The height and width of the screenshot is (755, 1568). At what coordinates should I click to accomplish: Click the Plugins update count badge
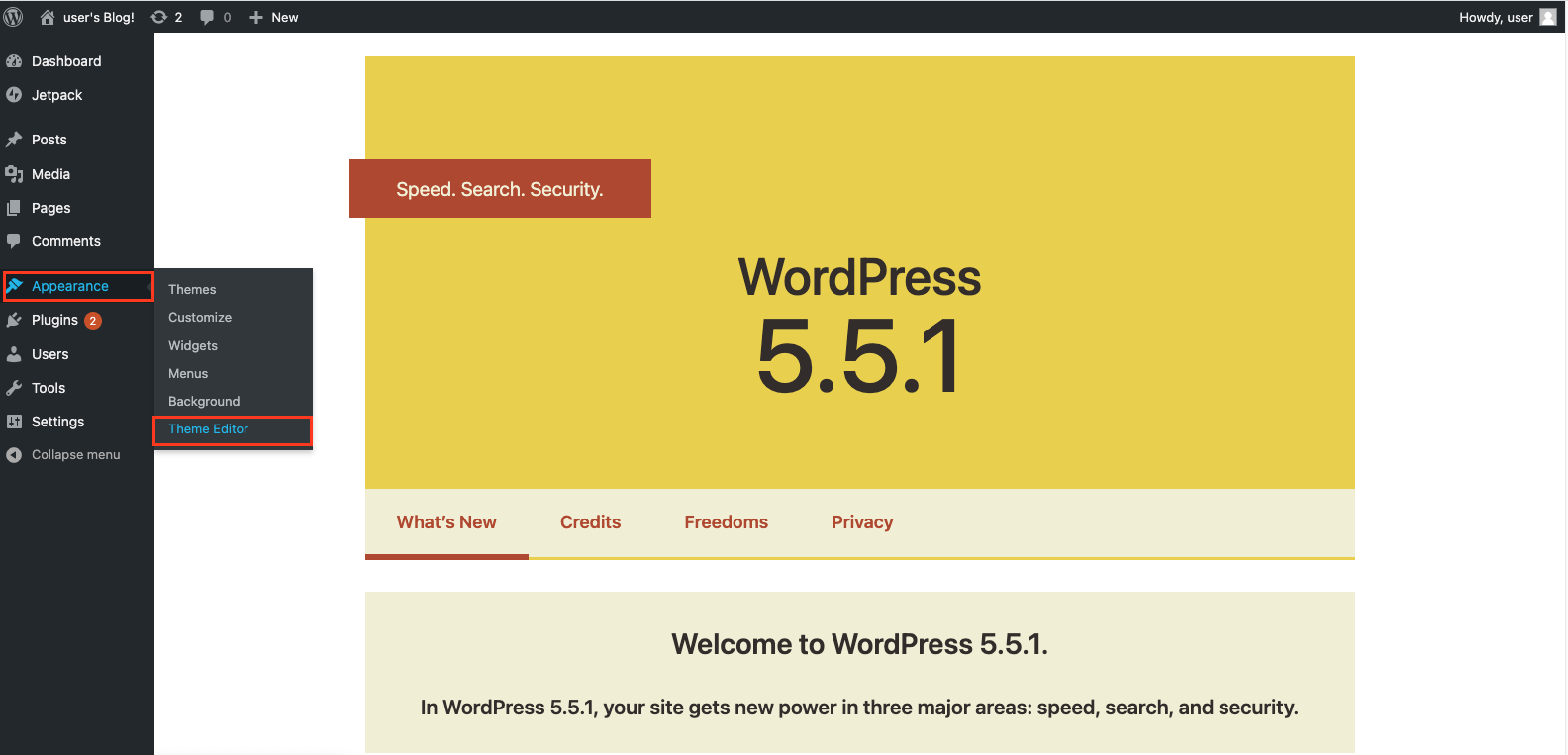coord(93,321)
